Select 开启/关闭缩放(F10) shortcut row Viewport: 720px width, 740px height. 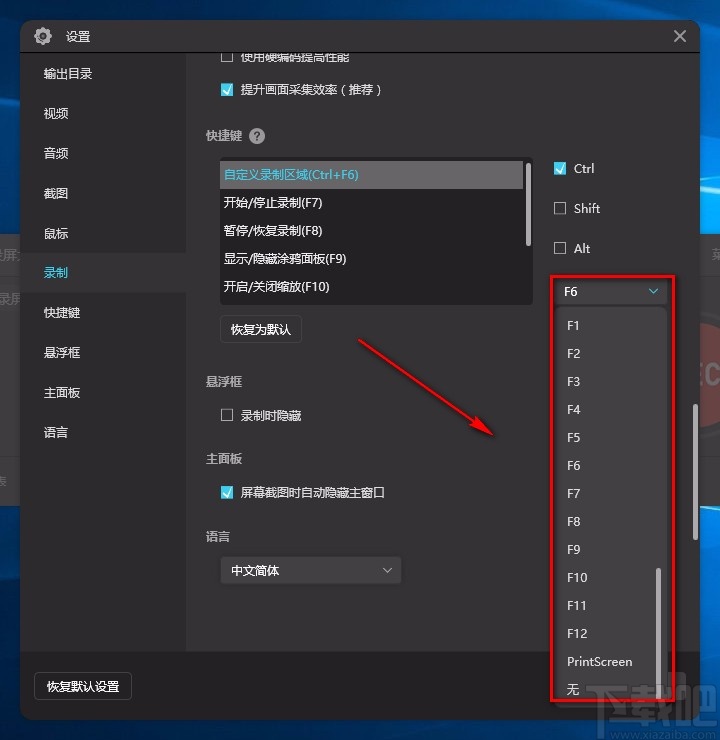click(x=371, y=286)
